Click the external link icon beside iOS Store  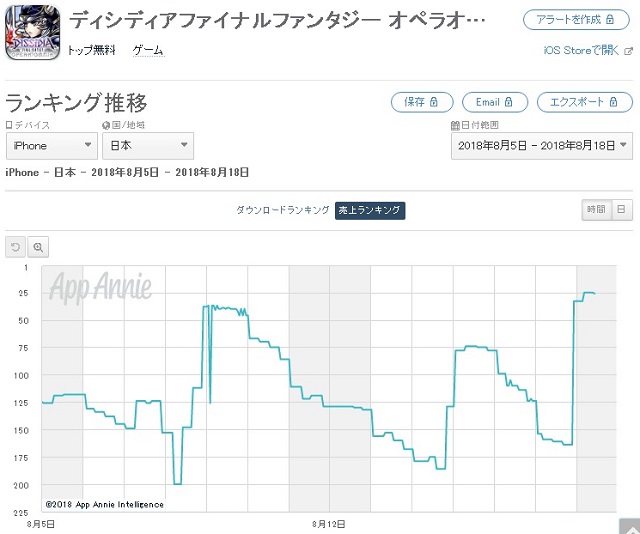click(x=629, y=51)
